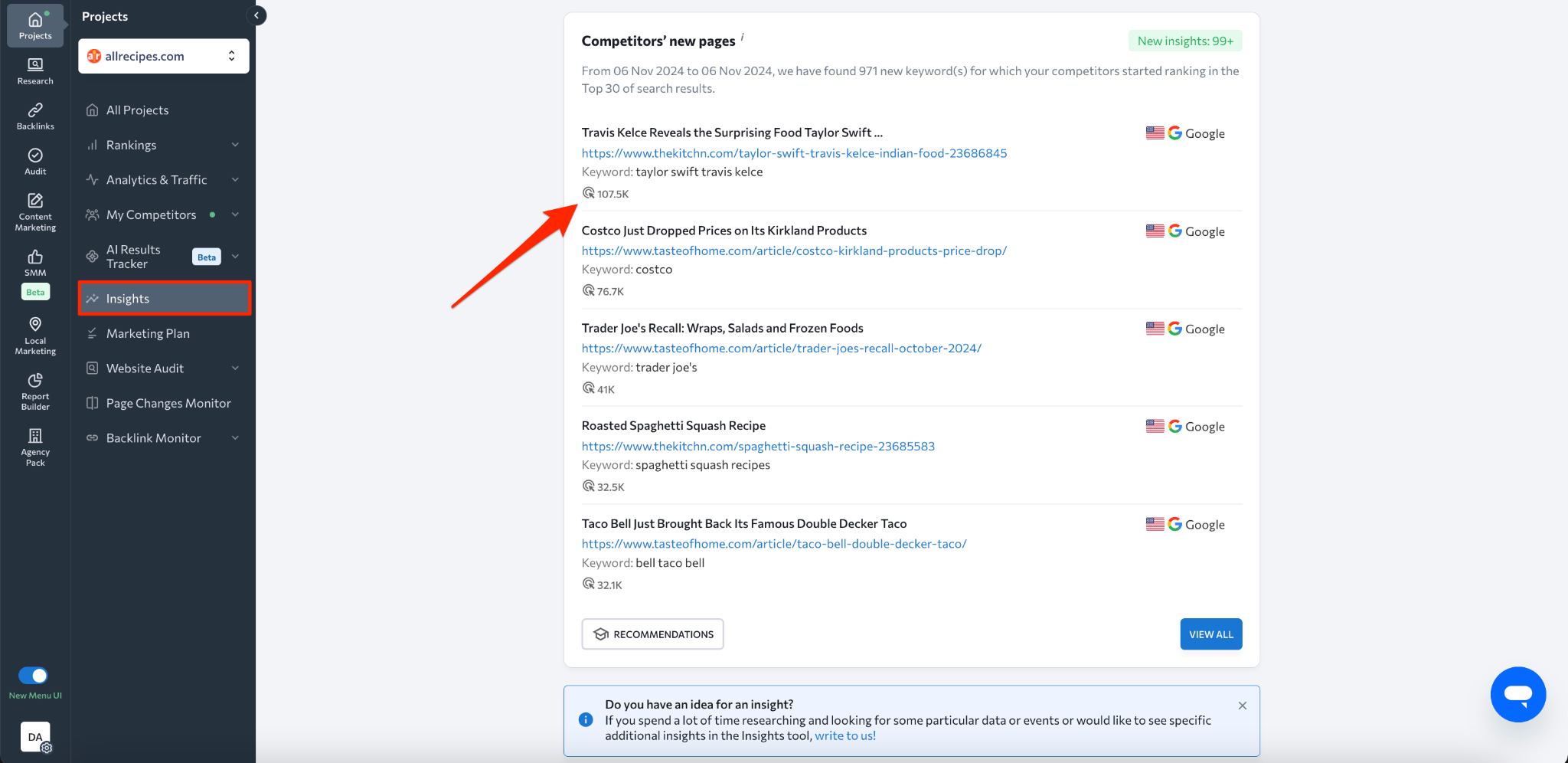Click the search volume icon next to 76.7K
The image size is (1568, 763).
(588, 290)
